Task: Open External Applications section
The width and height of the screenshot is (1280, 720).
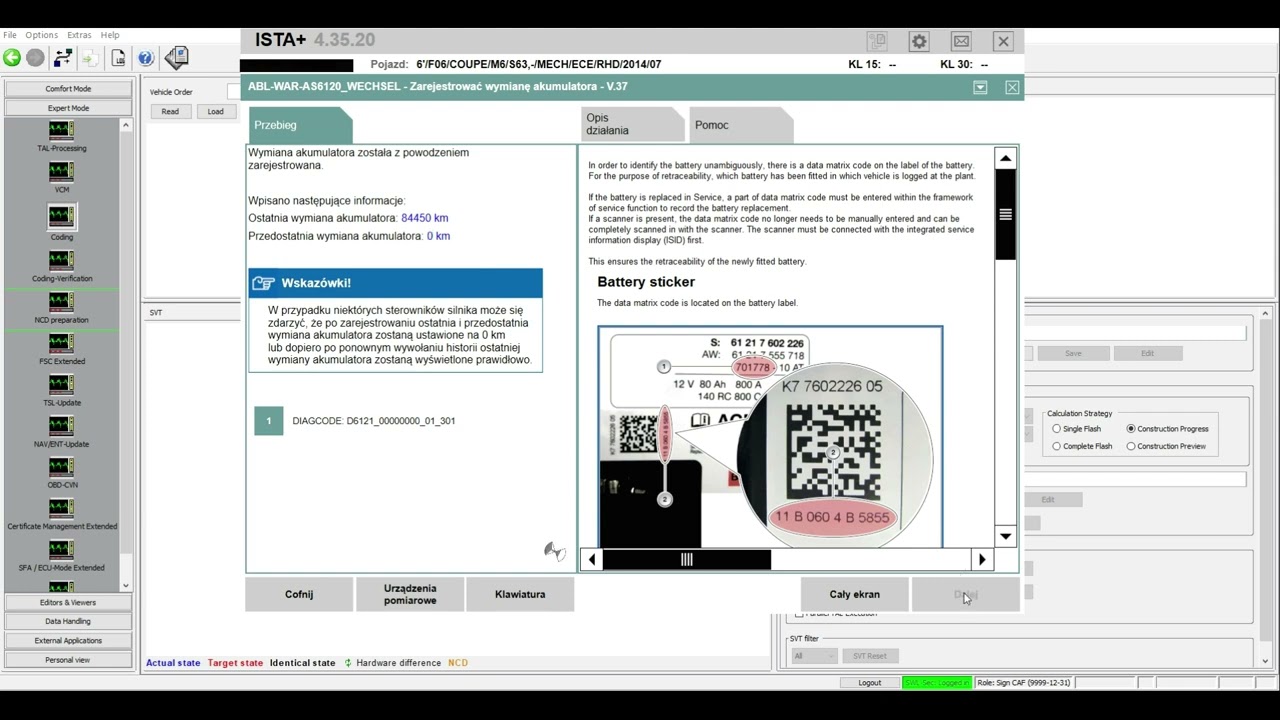Action: 68,641
